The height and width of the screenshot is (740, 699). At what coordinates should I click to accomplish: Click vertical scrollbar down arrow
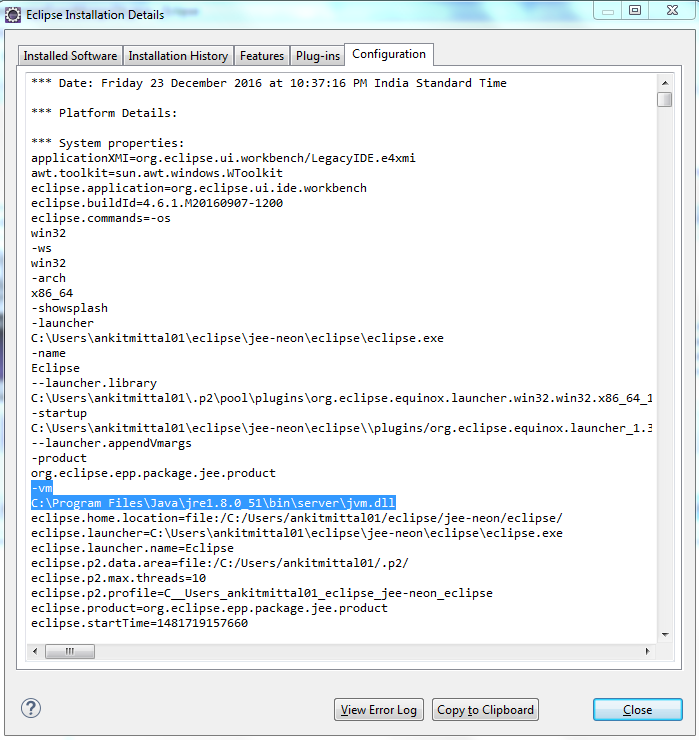pyautogui.click(x=665, y=635)
